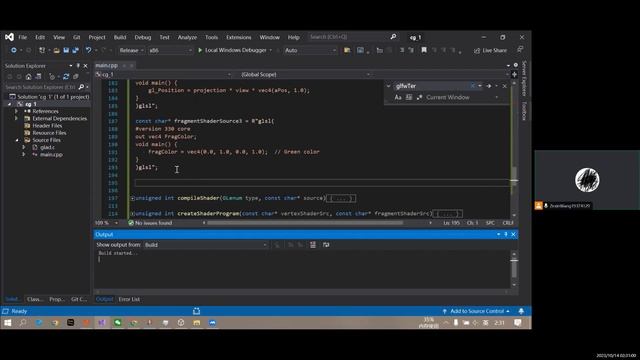Toggle Match Whole Word in Find box
The height and width of the screenshot is (360, 640).
tap(409, 98)
